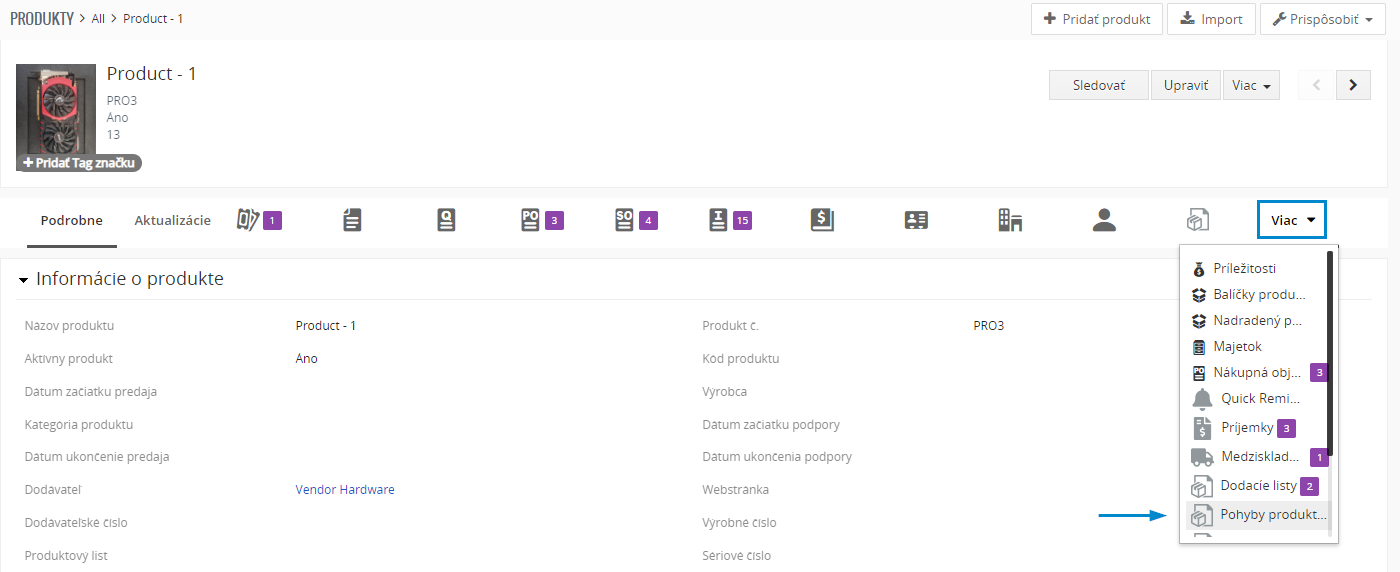The height and width of the screenshot is (572, 1400).
Task: Click PRO3 value of Produkt č. field
Action: [989, 325]
